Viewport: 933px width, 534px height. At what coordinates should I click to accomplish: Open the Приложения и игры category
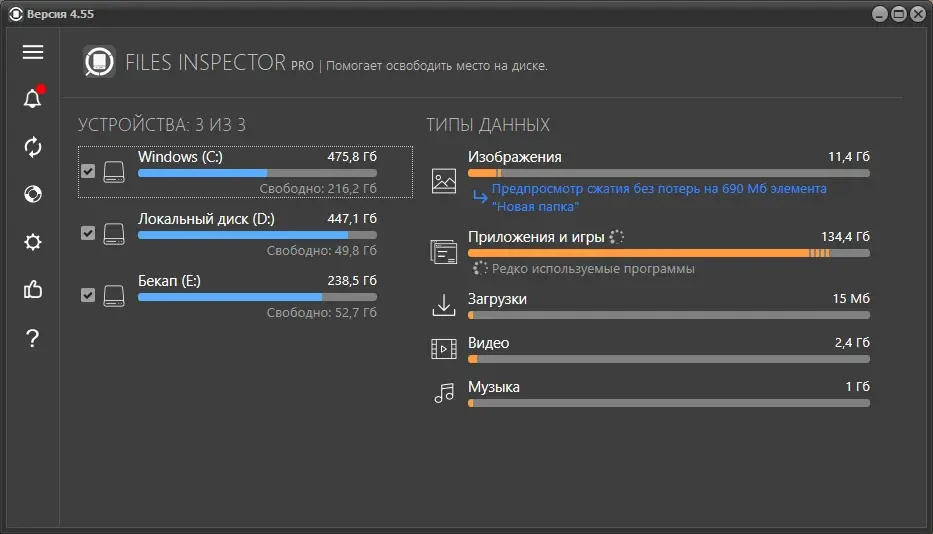coord(536,237)
